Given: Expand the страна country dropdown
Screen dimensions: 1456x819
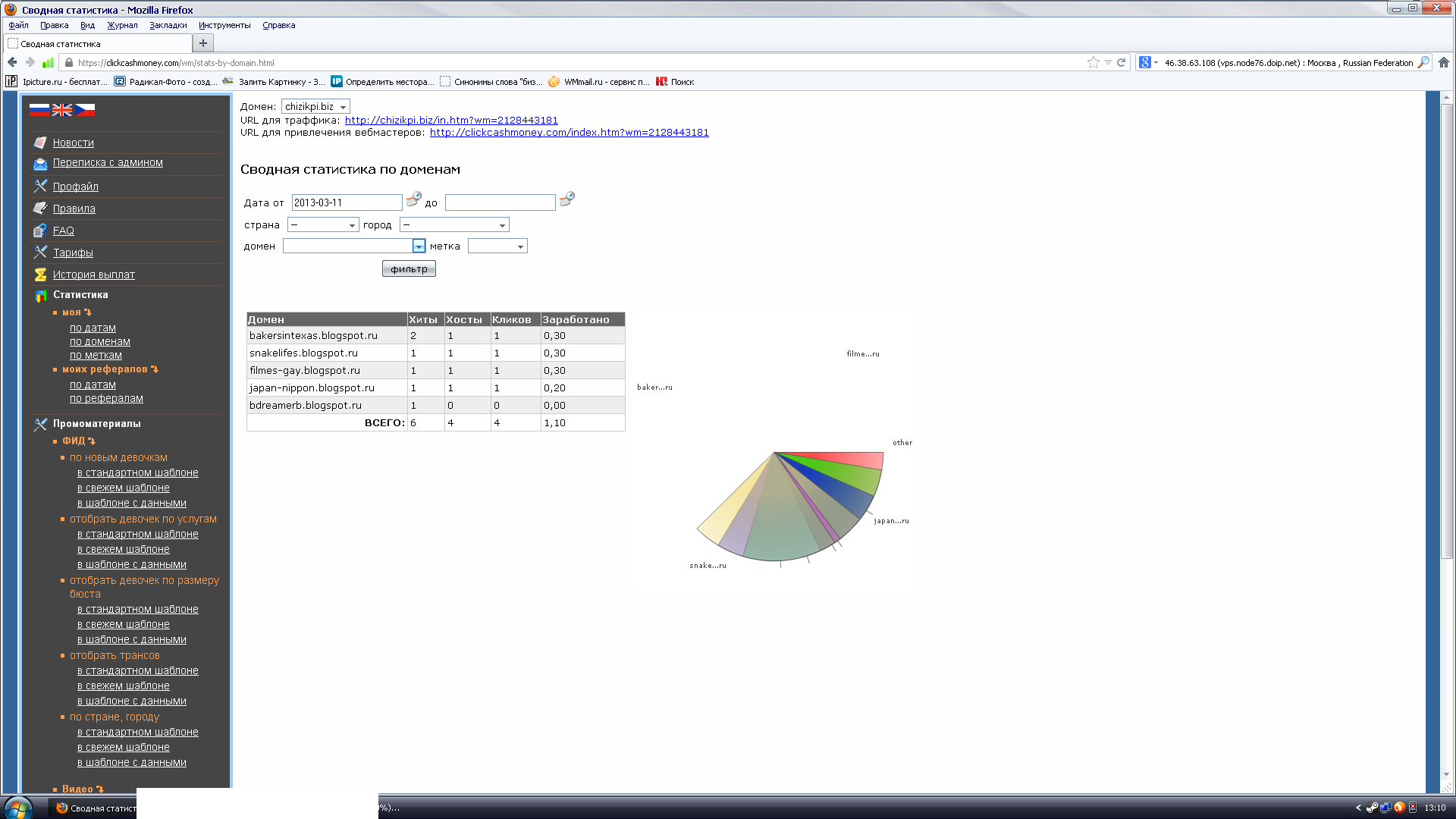Looking at the screenshot, I should point(323,225).
